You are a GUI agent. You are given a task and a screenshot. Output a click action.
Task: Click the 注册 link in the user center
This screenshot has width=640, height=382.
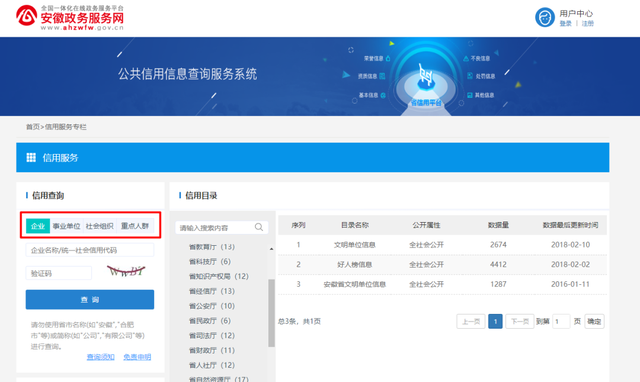tap(588, 24)
